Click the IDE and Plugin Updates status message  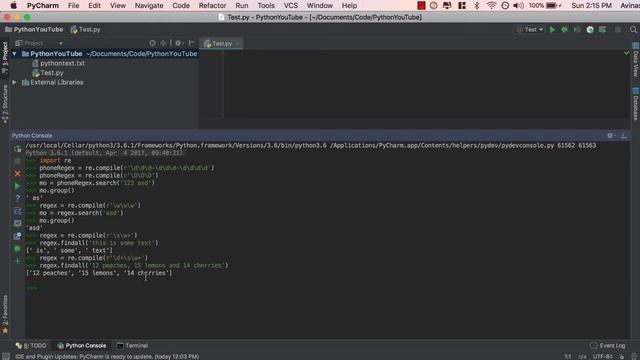click(x=107, y=356)
